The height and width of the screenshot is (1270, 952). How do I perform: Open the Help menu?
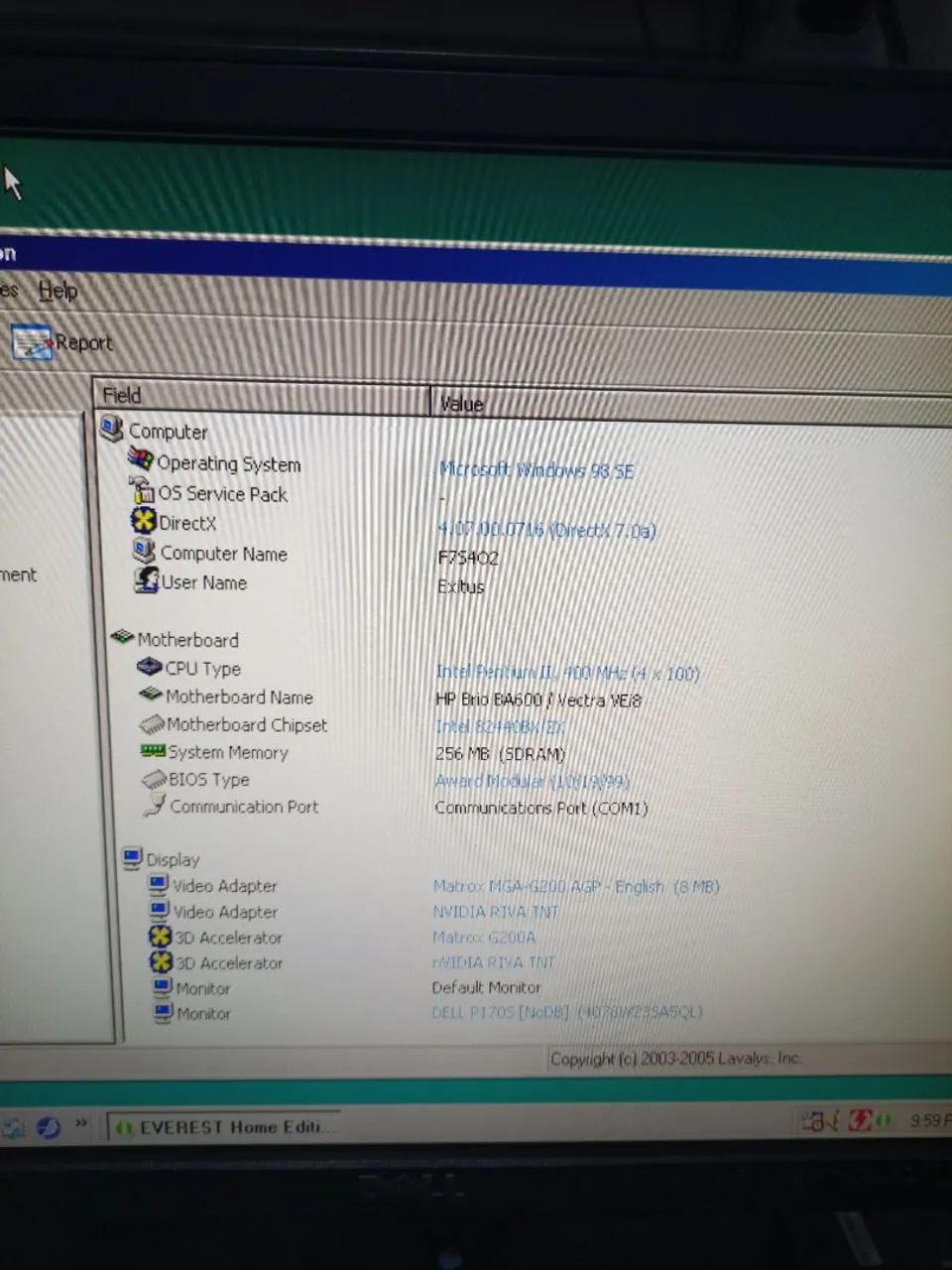(x=58, y=291)
